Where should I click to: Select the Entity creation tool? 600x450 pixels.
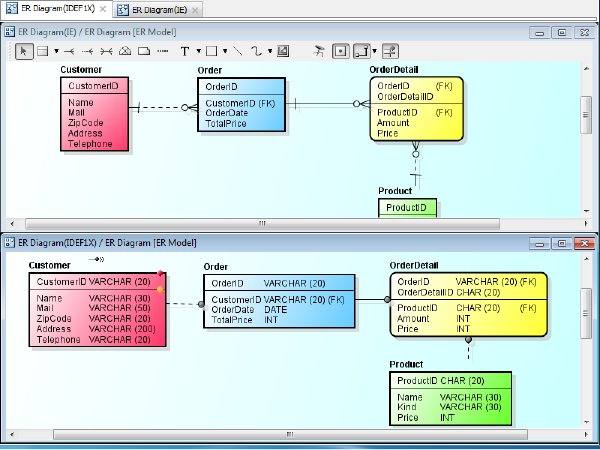tap(42, 50)
